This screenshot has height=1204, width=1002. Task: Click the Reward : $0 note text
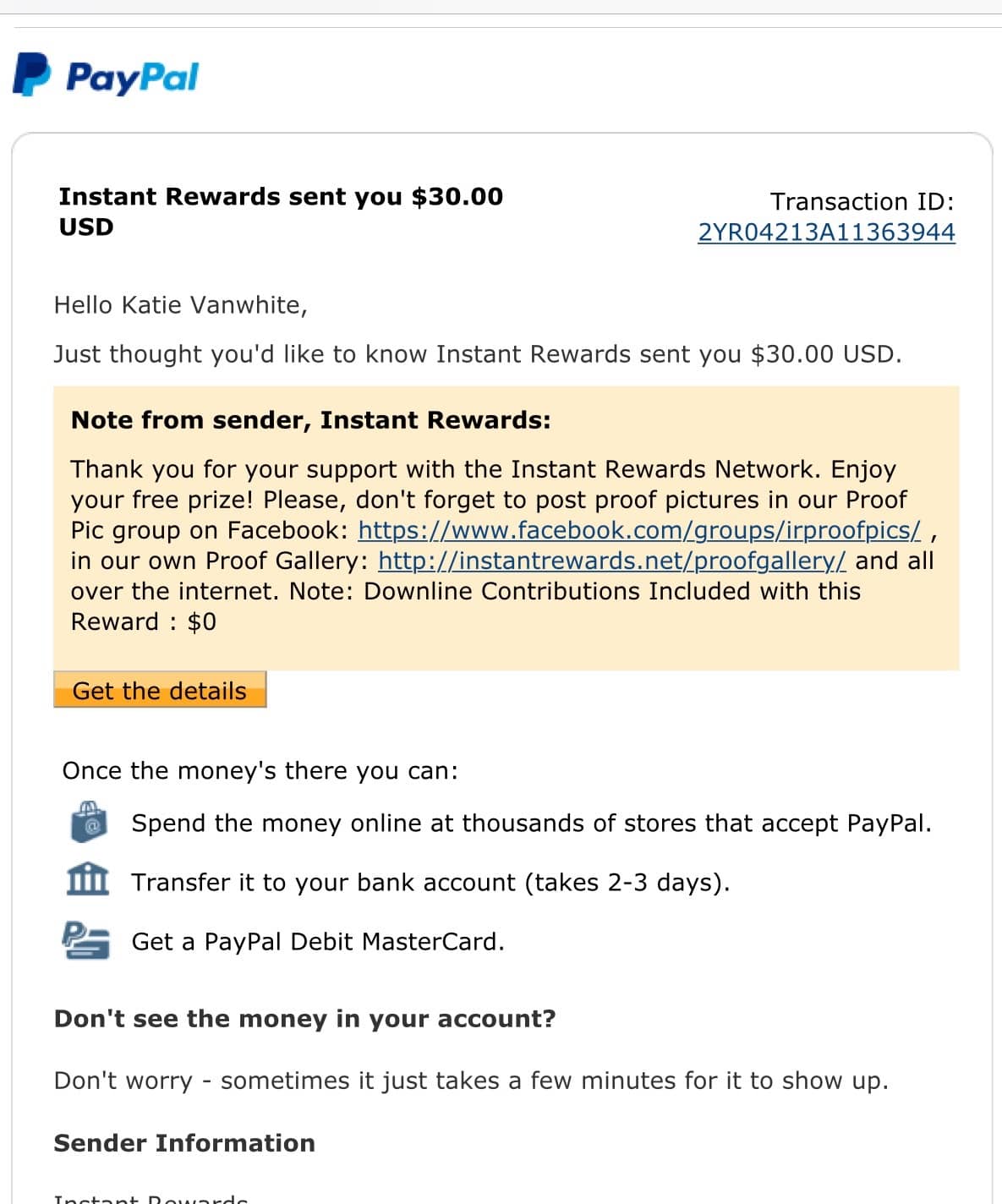coord(144,622)
